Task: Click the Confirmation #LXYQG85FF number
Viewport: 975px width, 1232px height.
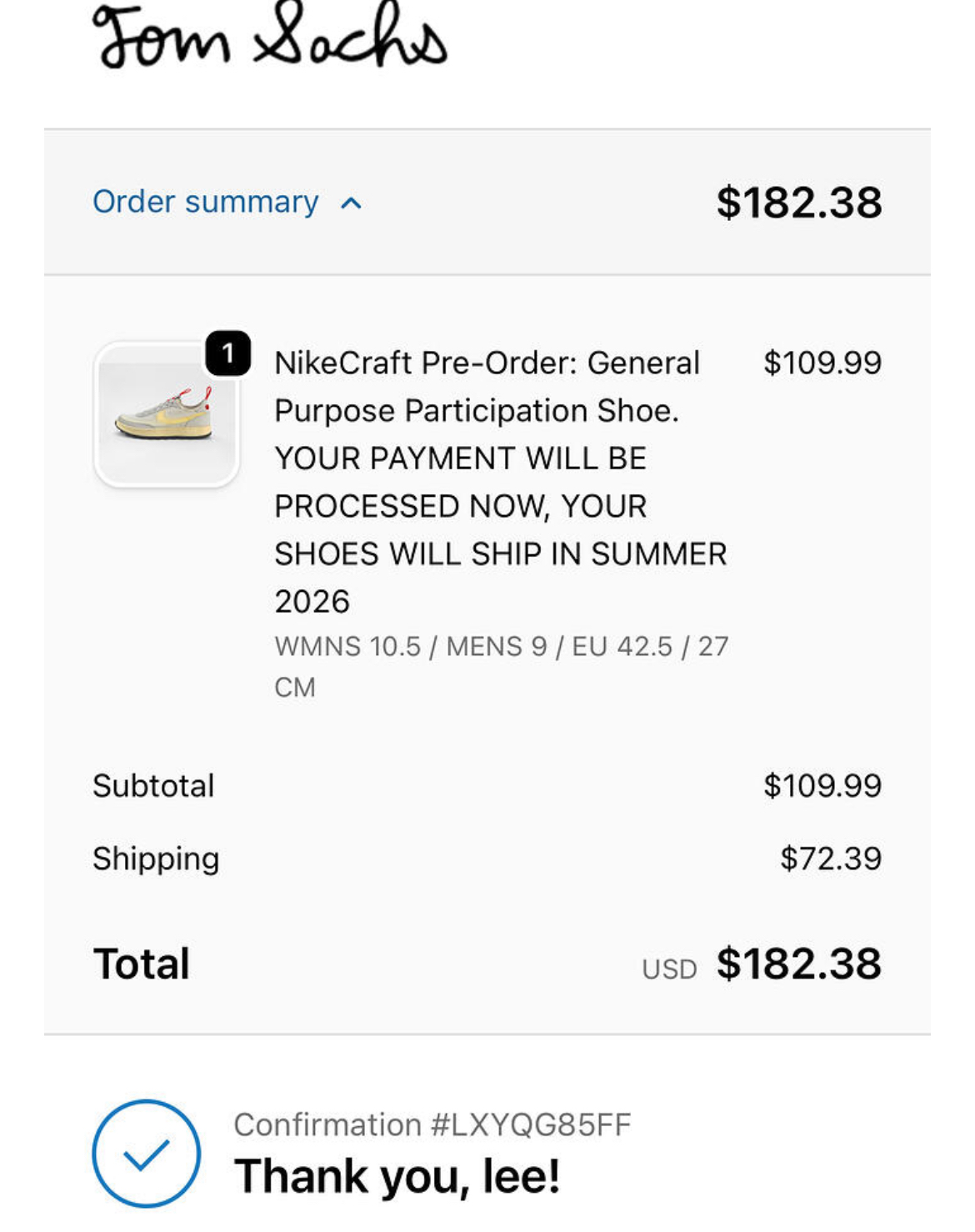Action: point(432,1124)
